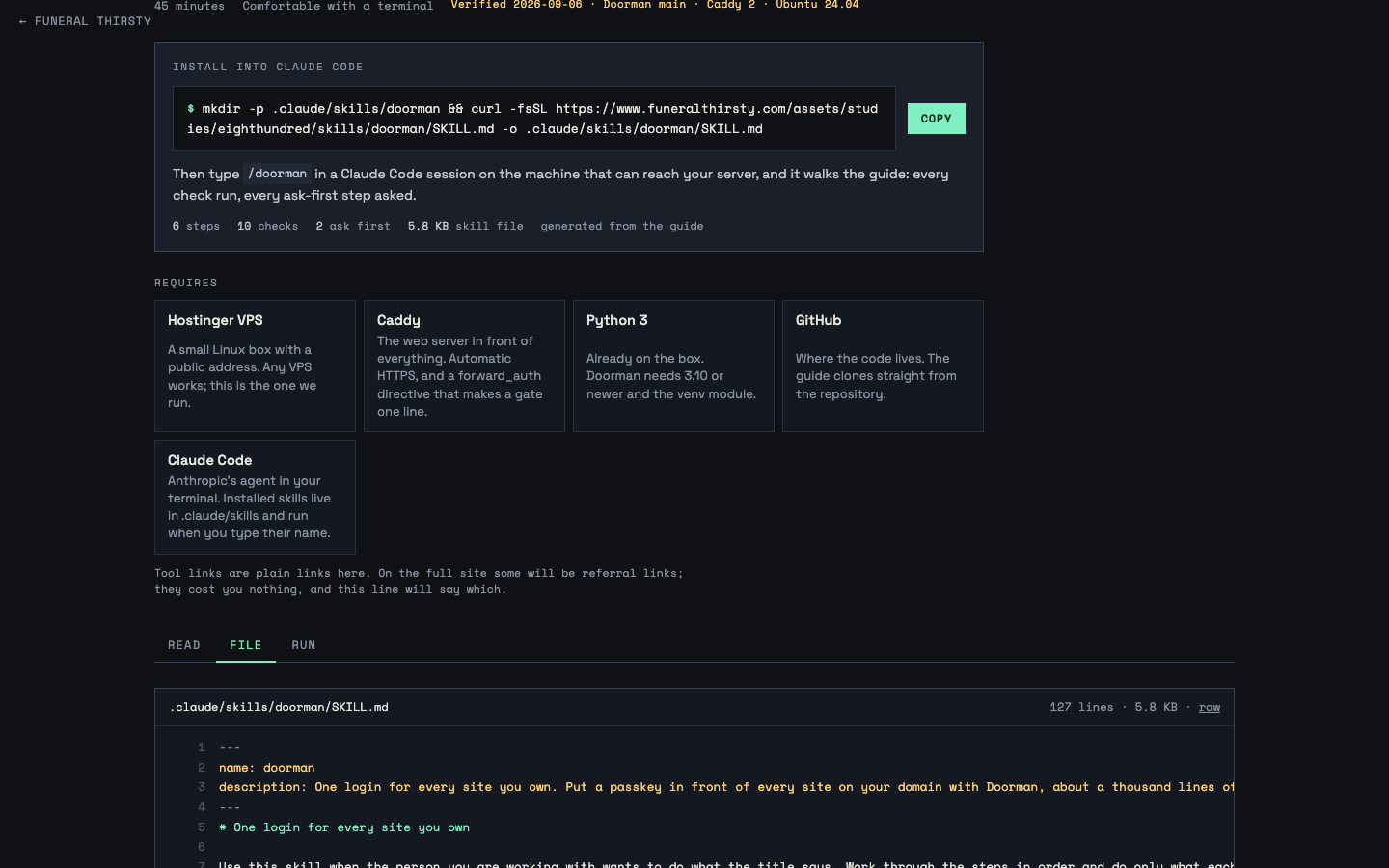Screen dimensions: 1389x868
Task: Open the Claude Code requirement card
Action: [255, 497]
